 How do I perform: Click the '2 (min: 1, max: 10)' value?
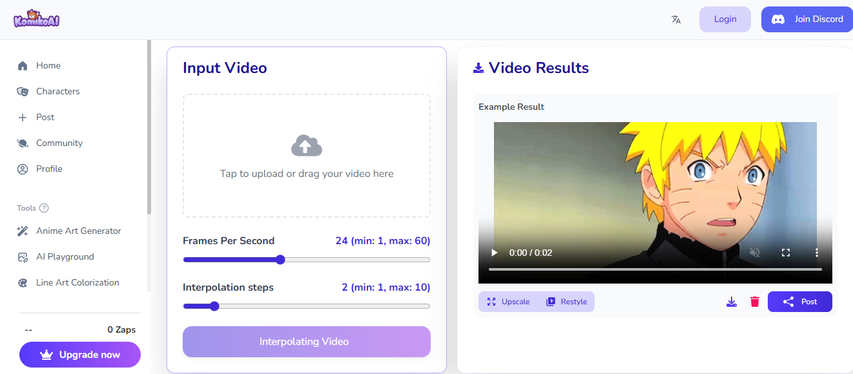(x=386, y=287)
